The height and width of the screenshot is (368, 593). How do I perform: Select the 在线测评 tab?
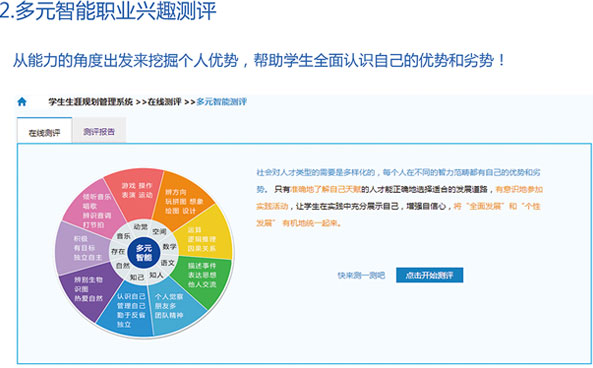click(45, 132)
